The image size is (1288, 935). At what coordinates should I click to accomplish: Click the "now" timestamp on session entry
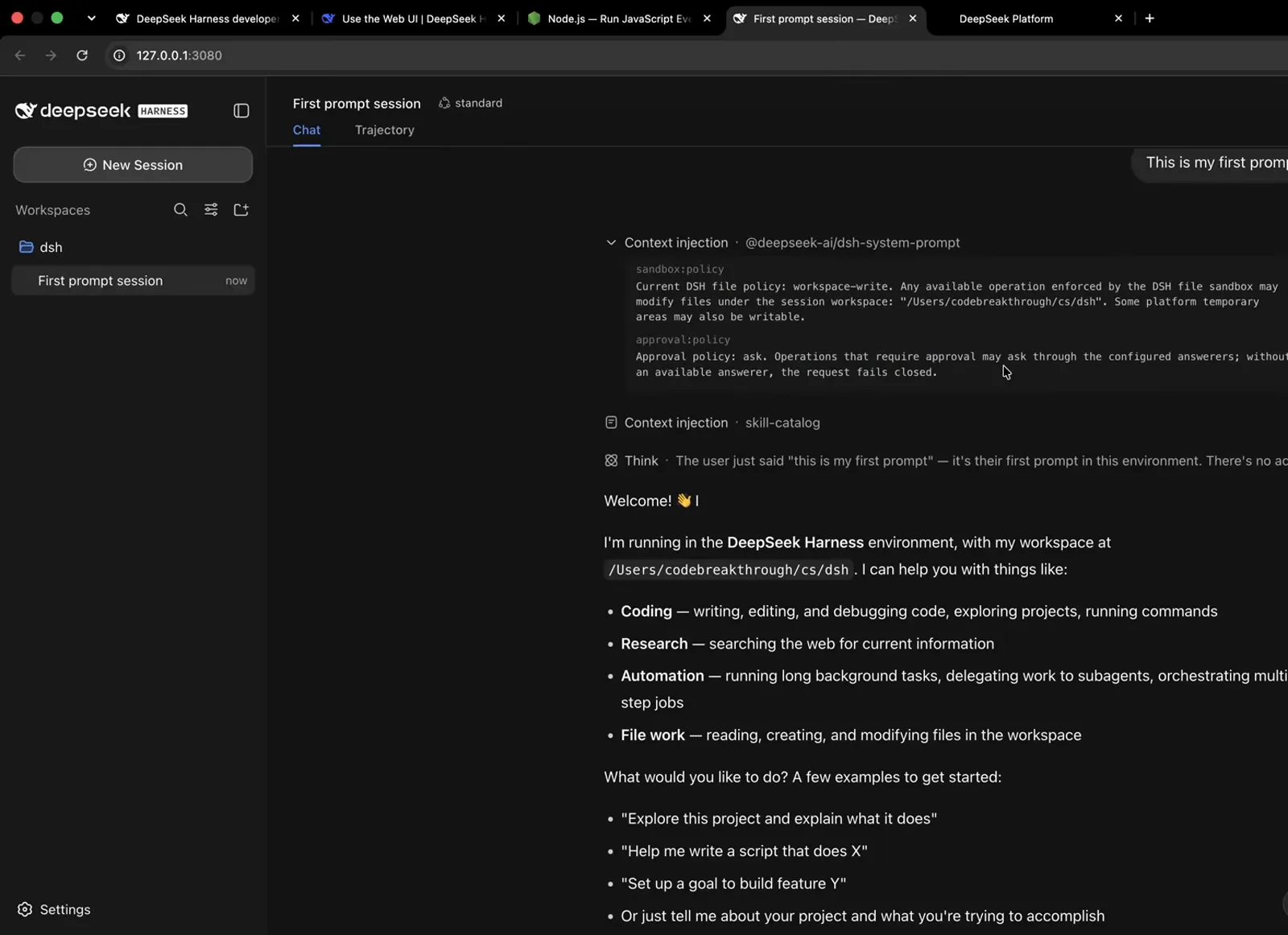coord(236,281)
